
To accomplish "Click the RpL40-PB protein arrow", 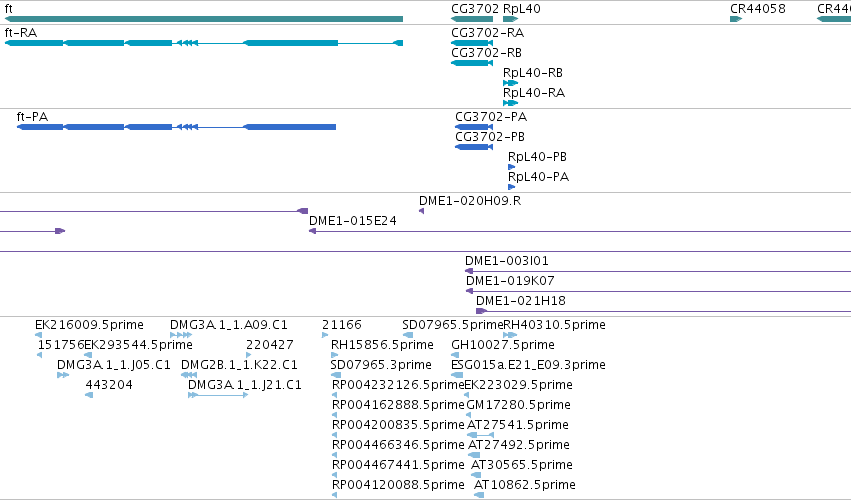I will pos(511,167).
